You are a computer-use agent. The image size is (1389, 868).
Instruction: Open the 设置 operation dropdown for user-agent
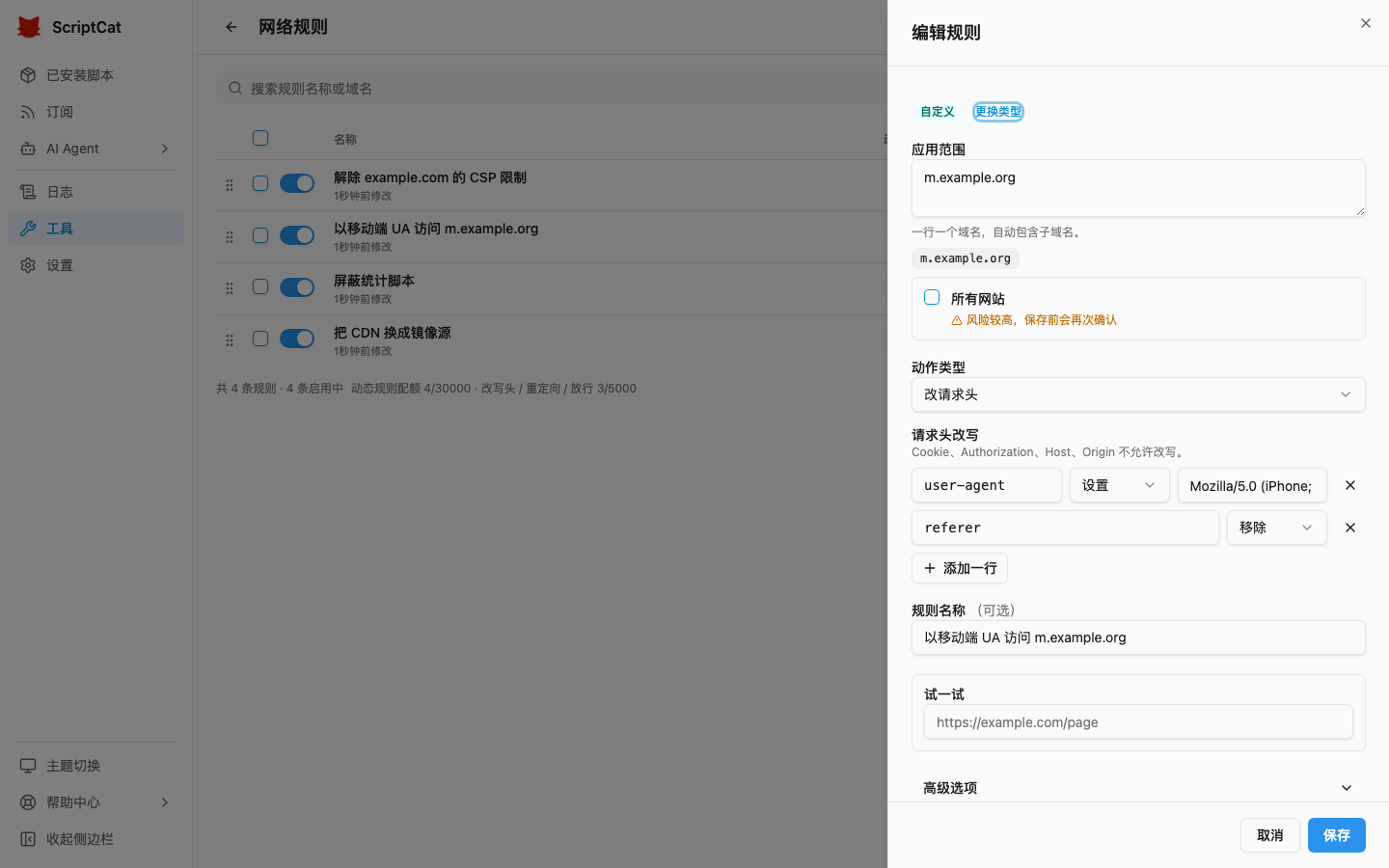coord(1119,485)
